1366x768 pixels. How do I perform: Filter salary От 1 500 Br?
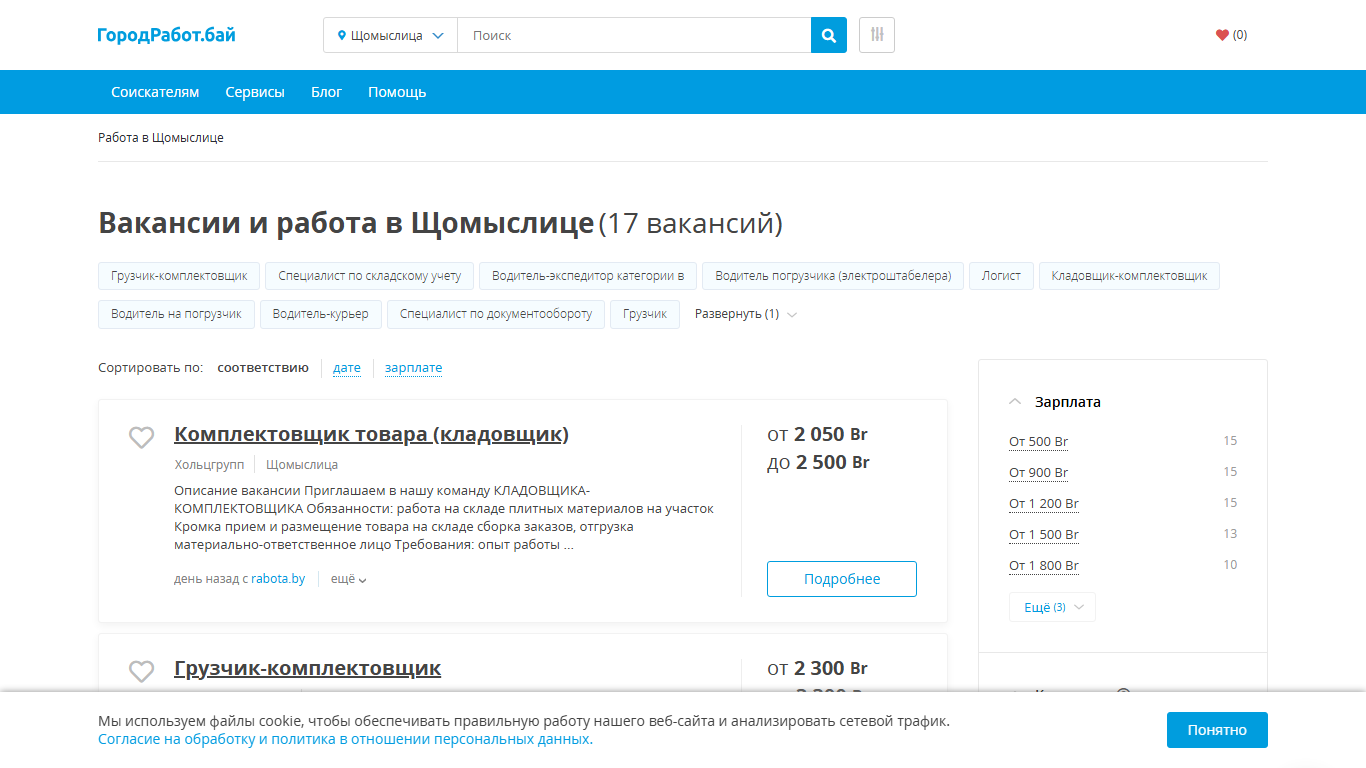[x=1044, y=535]
